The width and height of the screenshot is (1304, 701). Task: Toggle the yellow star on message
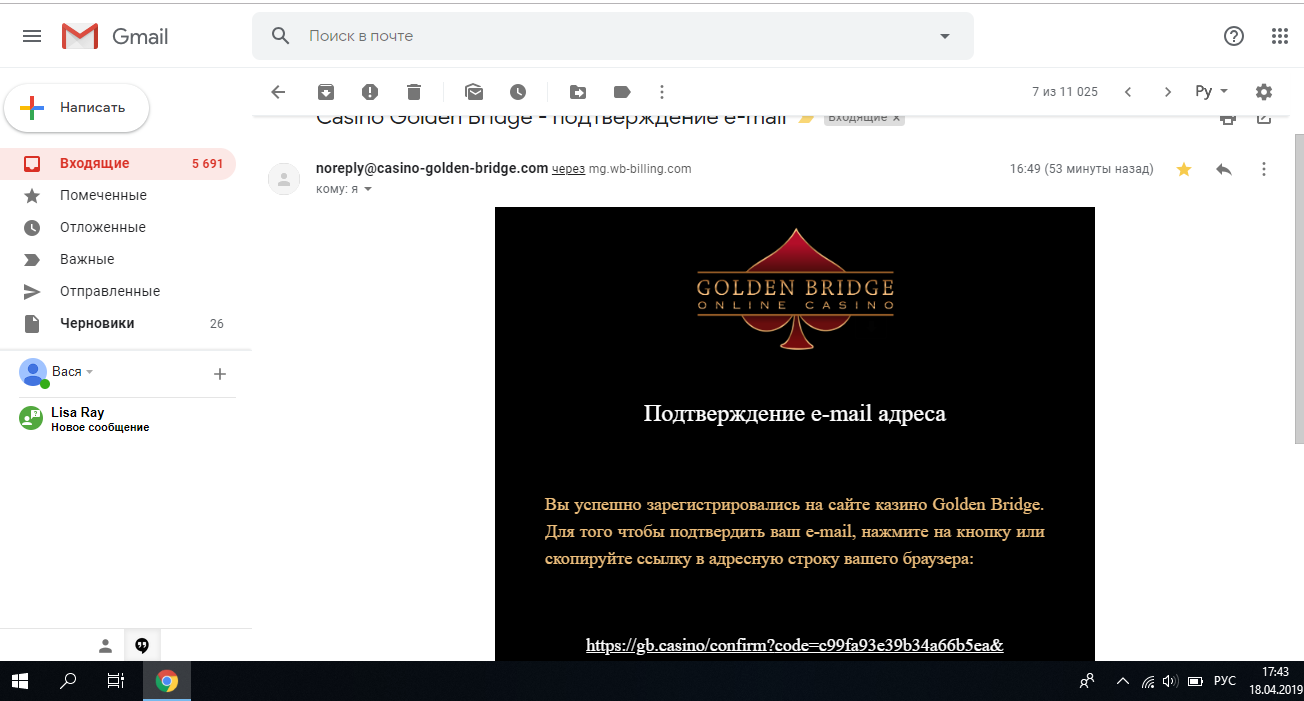click(x=1184, y=169)
